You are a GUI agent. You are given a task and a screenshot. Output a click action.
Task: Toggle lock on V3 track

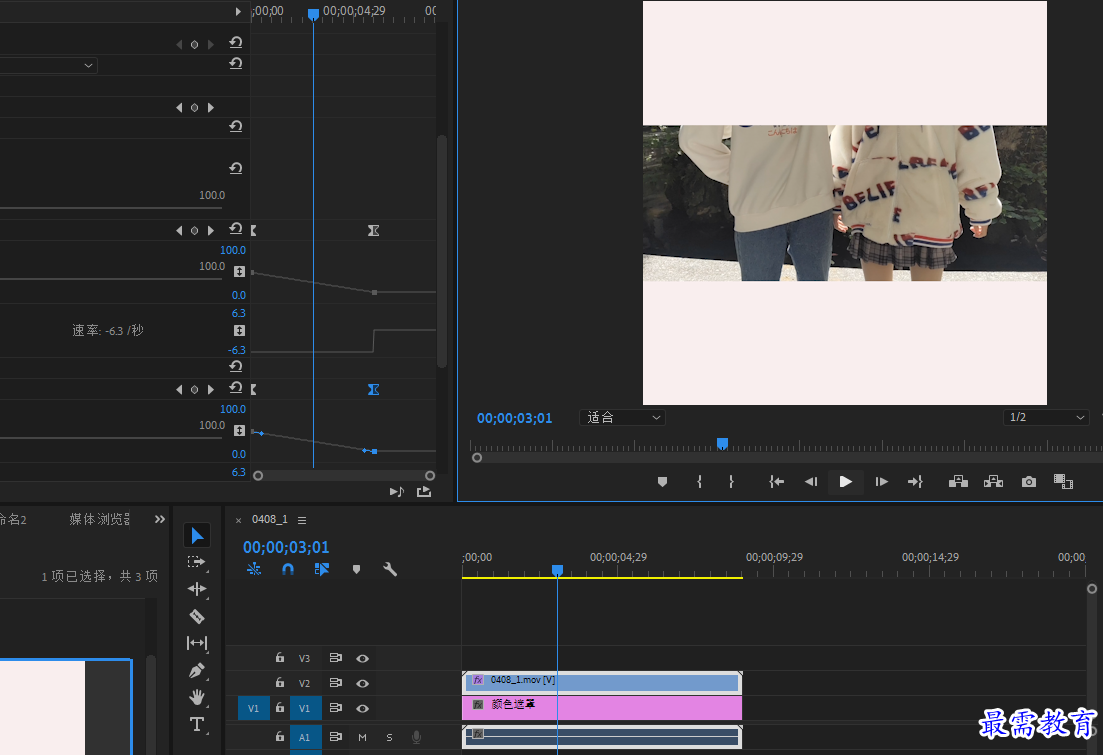(280, 658)
